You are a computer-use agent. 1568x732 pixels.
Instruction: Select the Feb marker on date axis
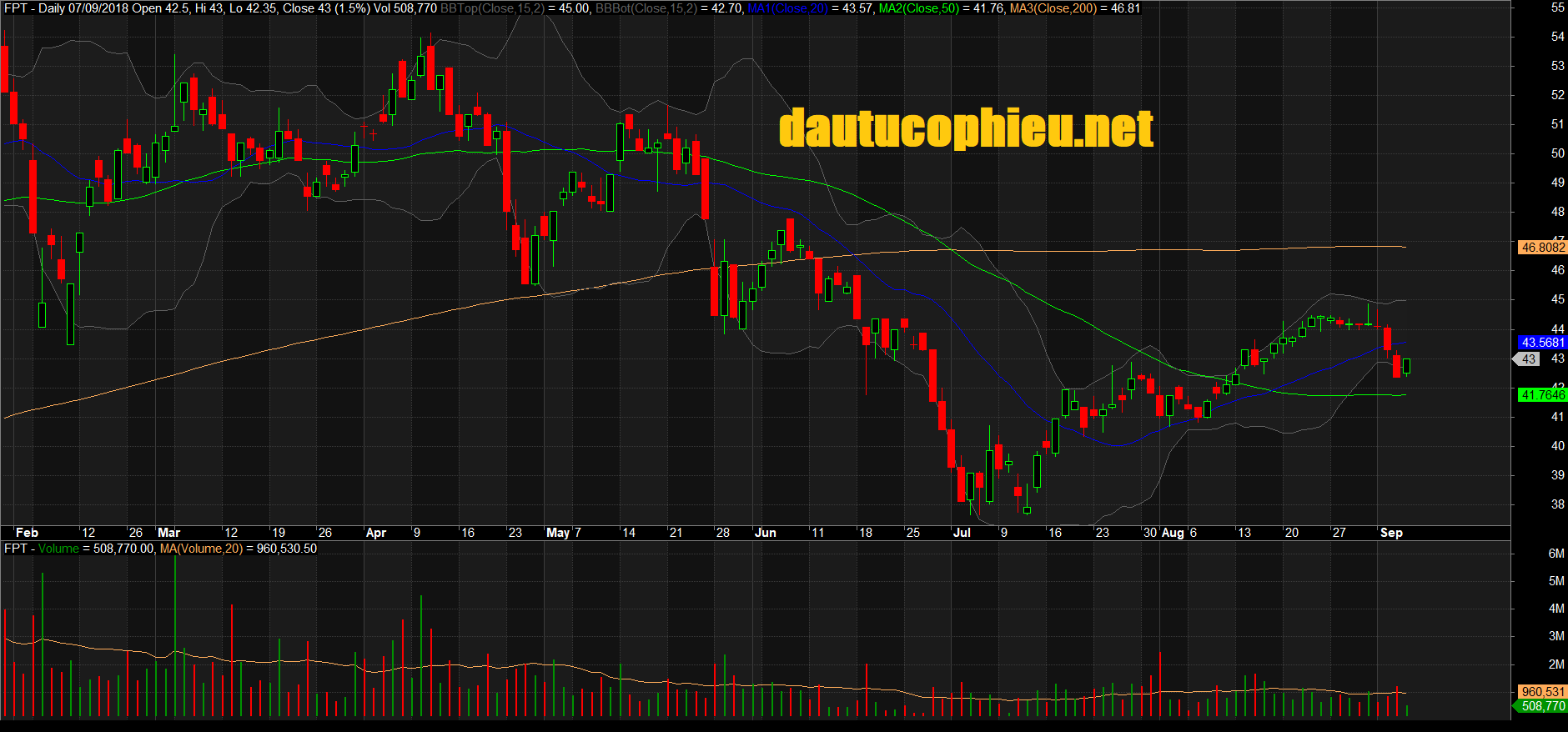pos(27,533)
